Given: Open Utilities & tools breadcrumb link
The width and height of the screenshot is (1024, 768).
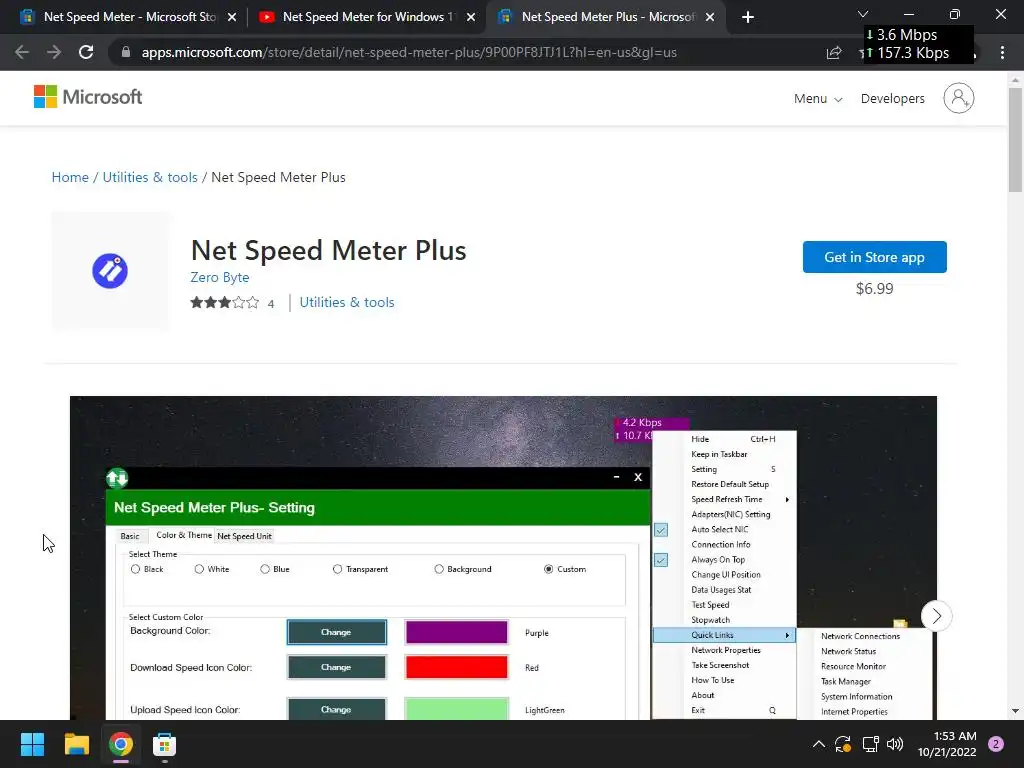Looking at the screenshot, I should [x=150, y=177].
